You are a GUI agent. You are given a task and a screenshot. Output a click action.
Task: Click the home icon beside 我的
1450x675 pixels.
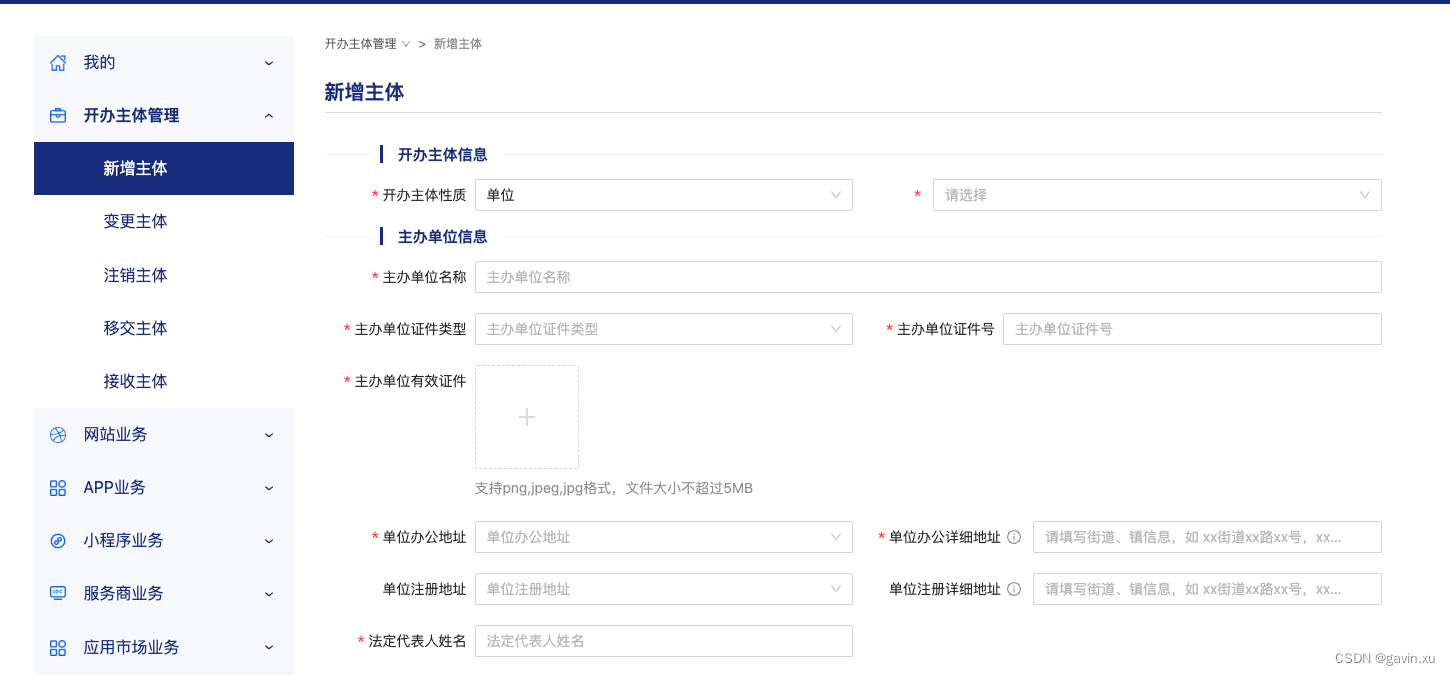coord(58,63)
